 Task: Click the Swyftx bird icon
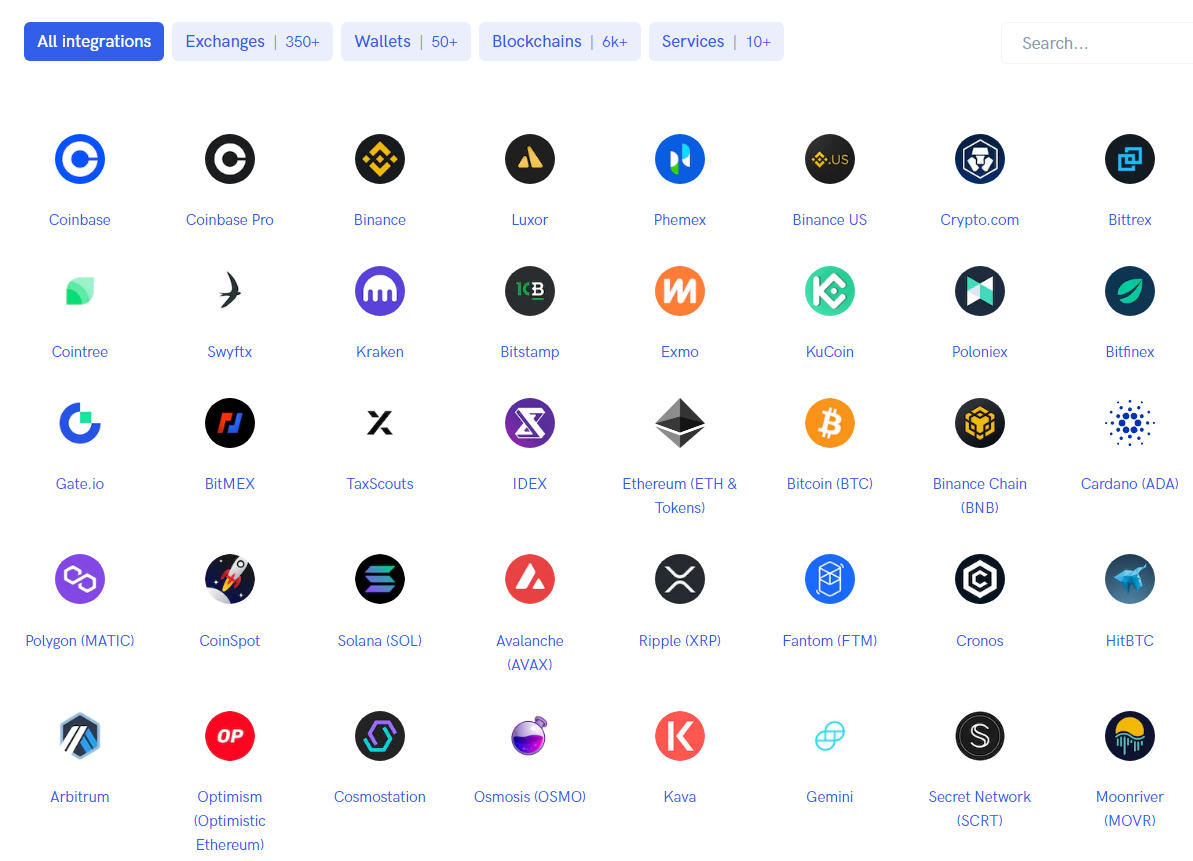[230, 291]
